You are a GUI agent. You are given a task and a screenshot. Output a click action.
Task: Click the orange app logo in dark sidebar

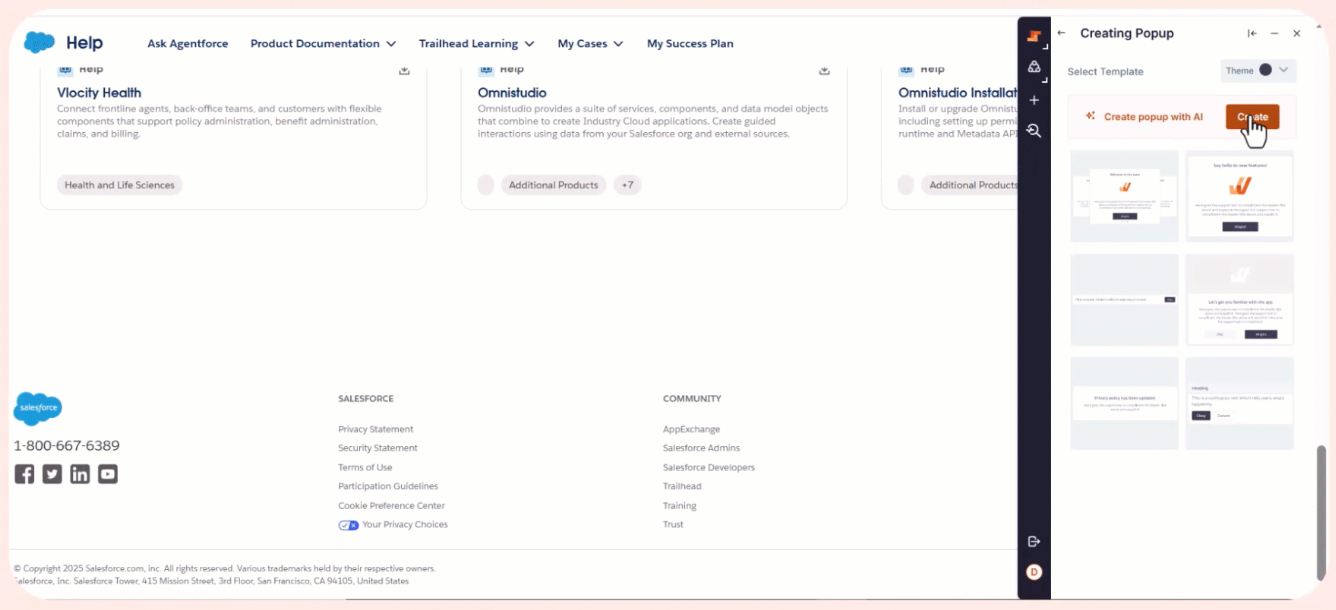tap(1034, 36)
